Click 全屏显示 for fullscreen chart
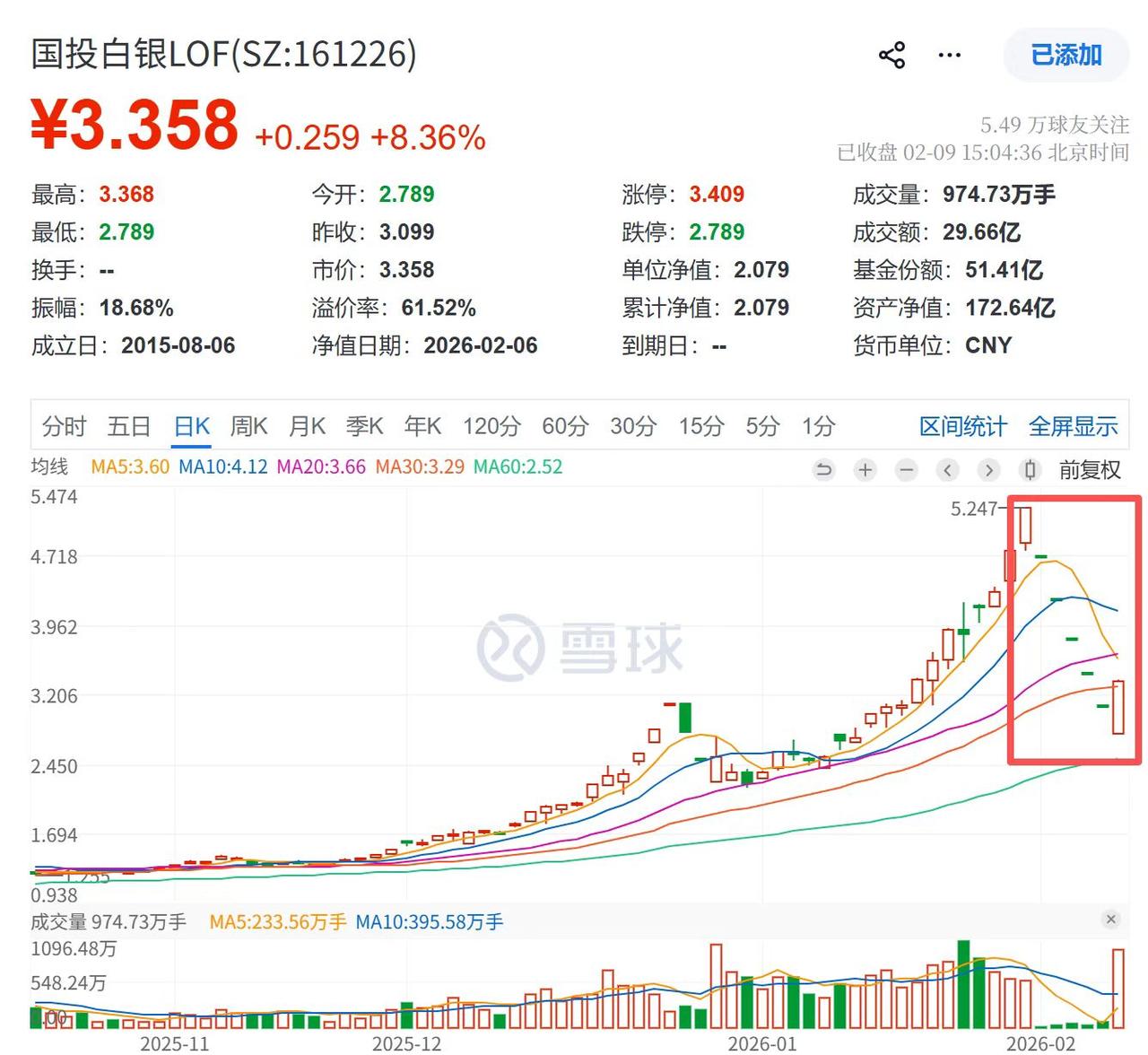 (1073, 427)
